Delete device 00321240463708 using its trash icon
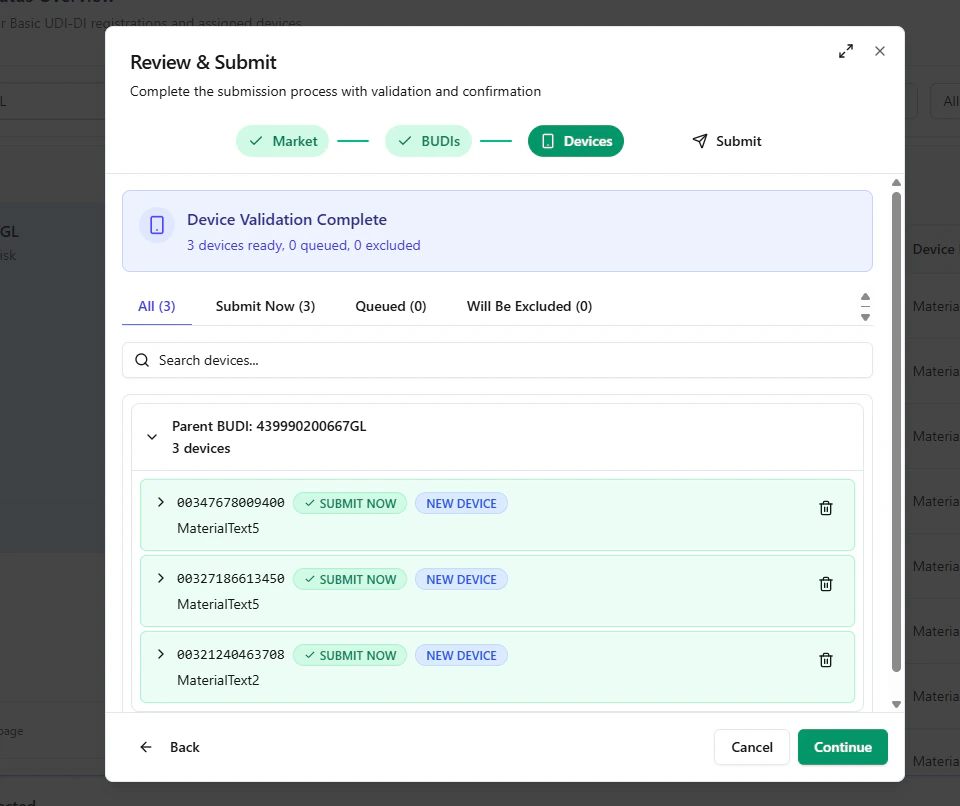The height and width of the screenshot is (806, 960). point(825,659)
